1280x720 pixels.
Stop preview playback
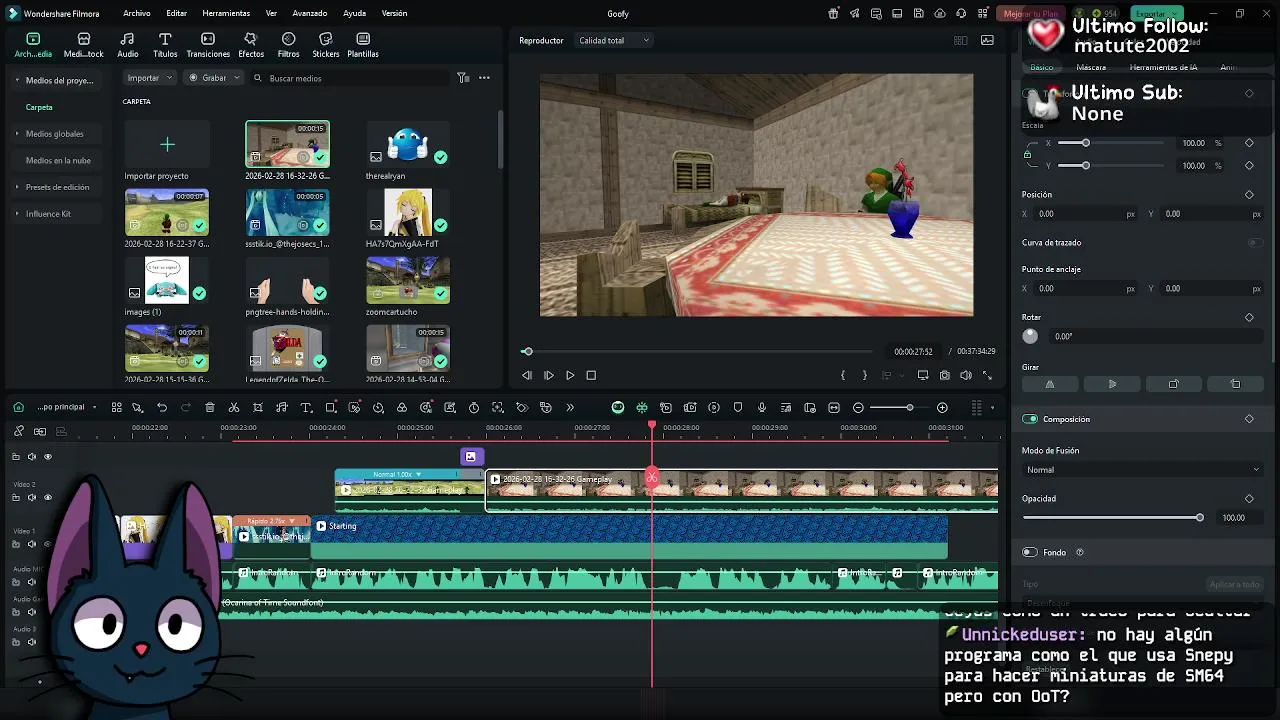pyautogui.click(x=591, y=375)
